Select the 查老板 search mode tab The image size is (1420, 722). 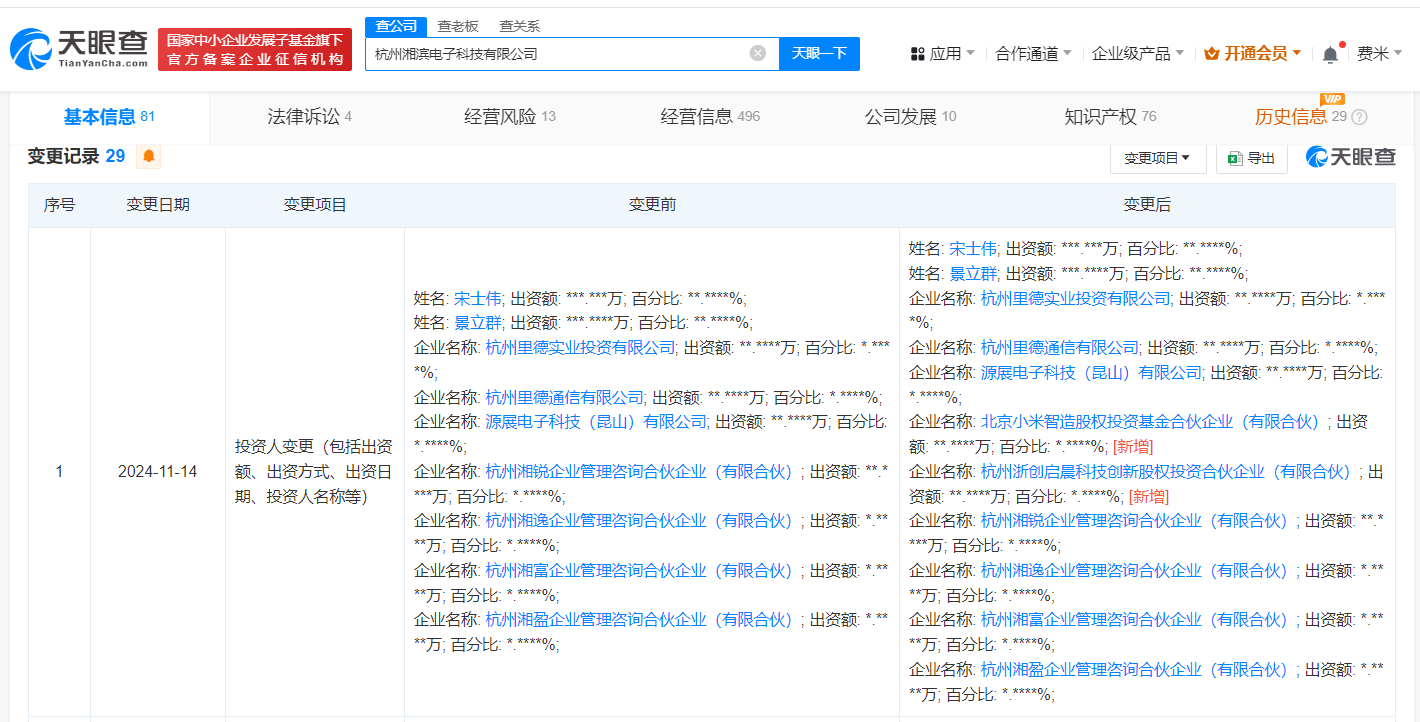(x=458, y=26)
